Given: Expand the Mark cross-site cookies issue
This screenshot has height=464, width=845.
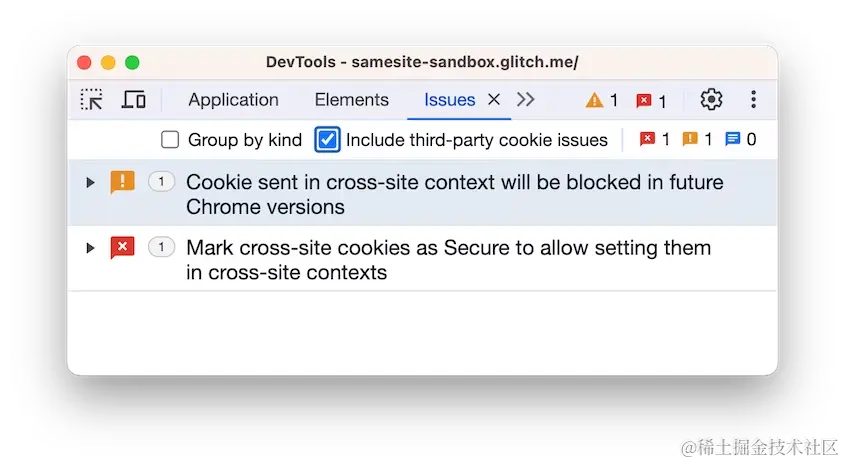Looking at the screenshot, I should [x=91, y=248].
